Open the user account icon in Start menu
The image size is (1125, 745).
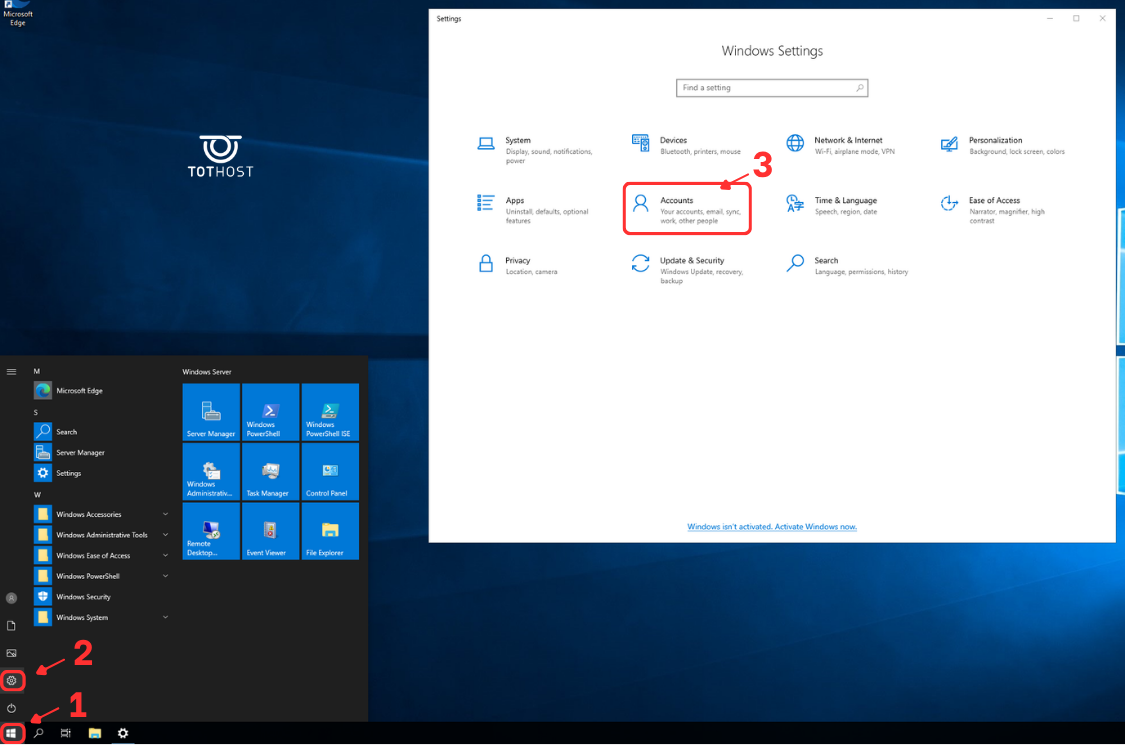[x=11, y=598]
